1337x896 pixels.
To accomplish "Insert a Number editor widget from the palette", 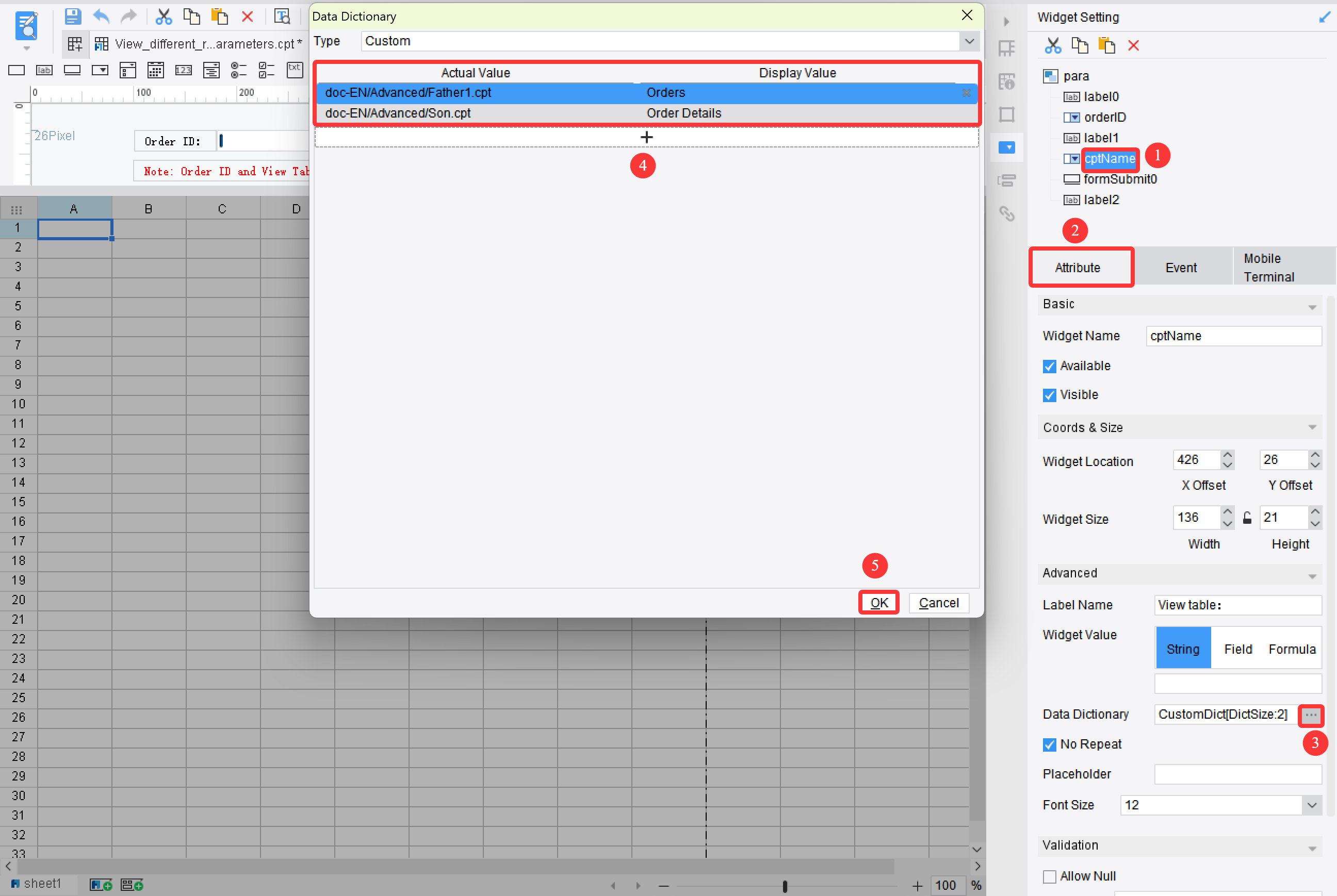I will (x=183, y=70).
